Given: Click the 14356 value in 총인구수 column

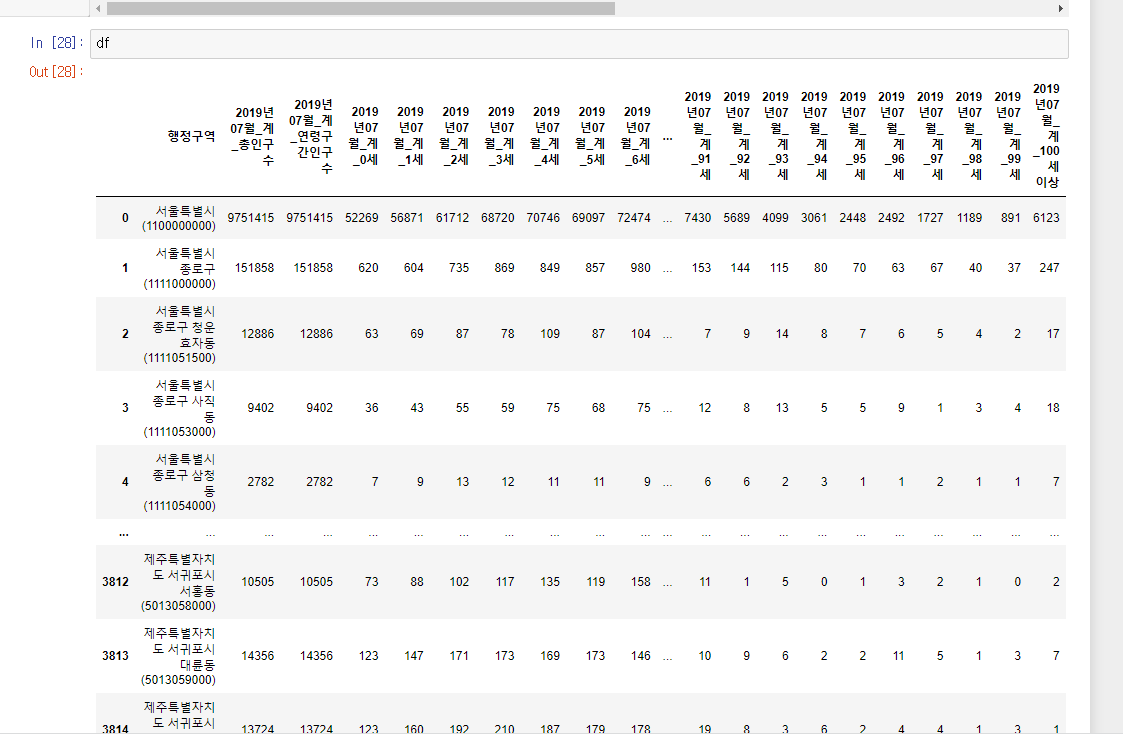Looking at the screenshot, I should point(257,655).
